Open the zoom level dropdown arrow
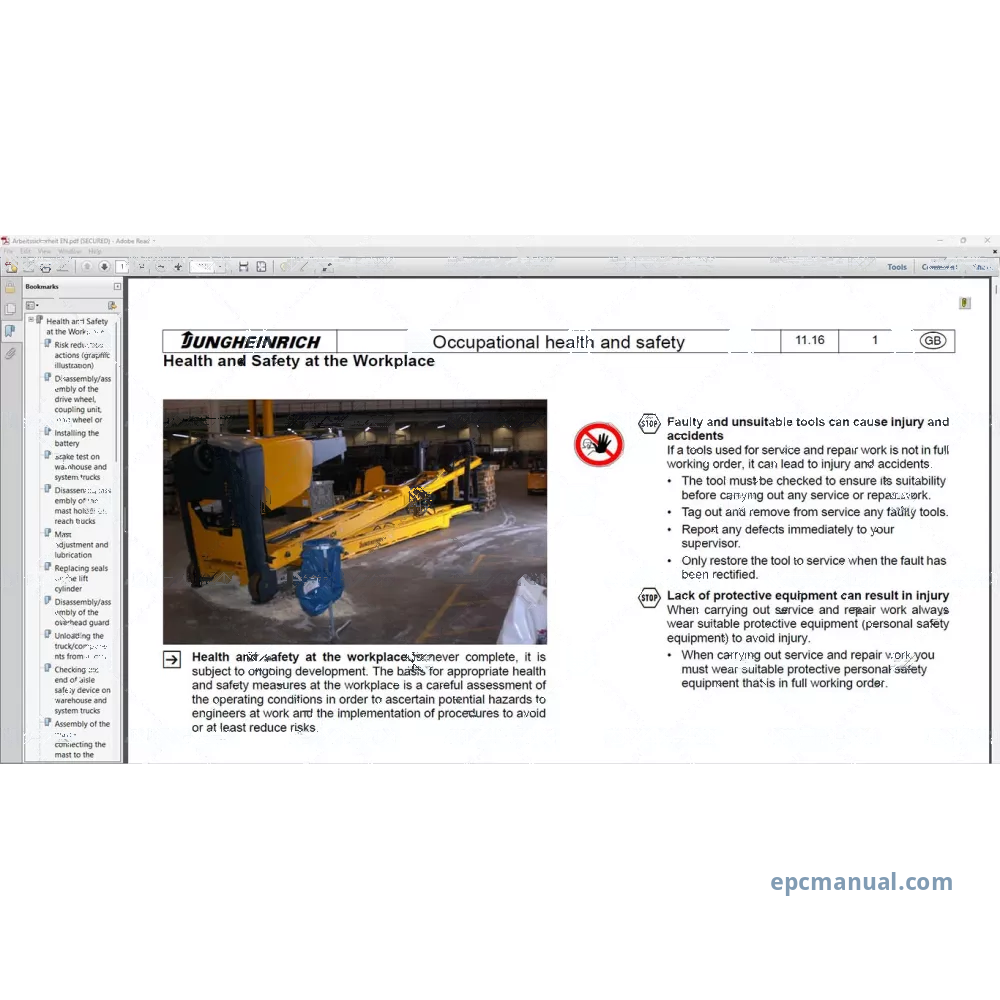 pos(220,267)
